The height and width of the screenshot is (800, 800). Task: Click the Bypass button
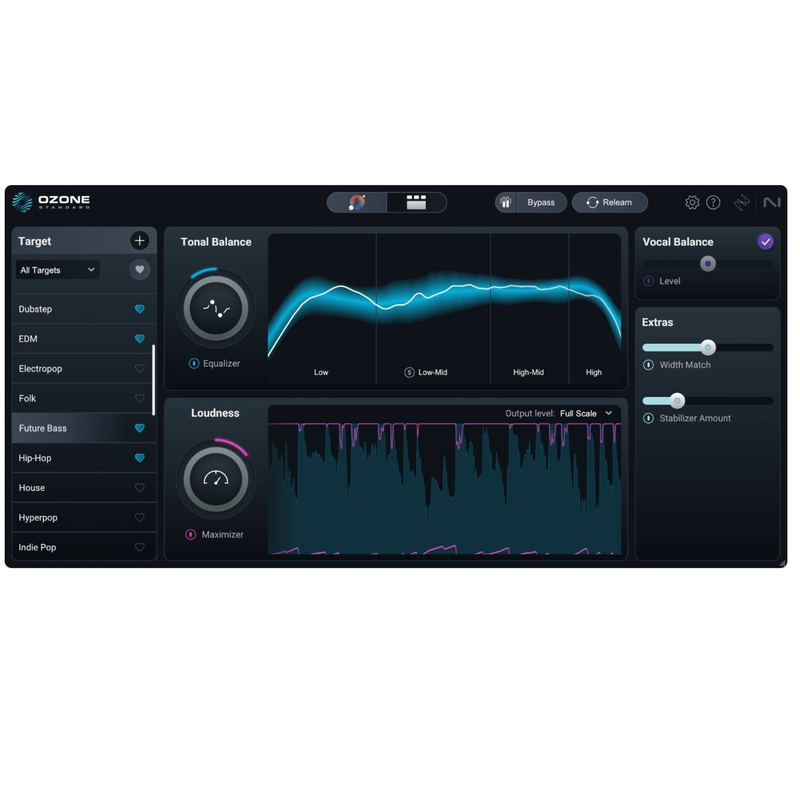[x=541, y=202]
